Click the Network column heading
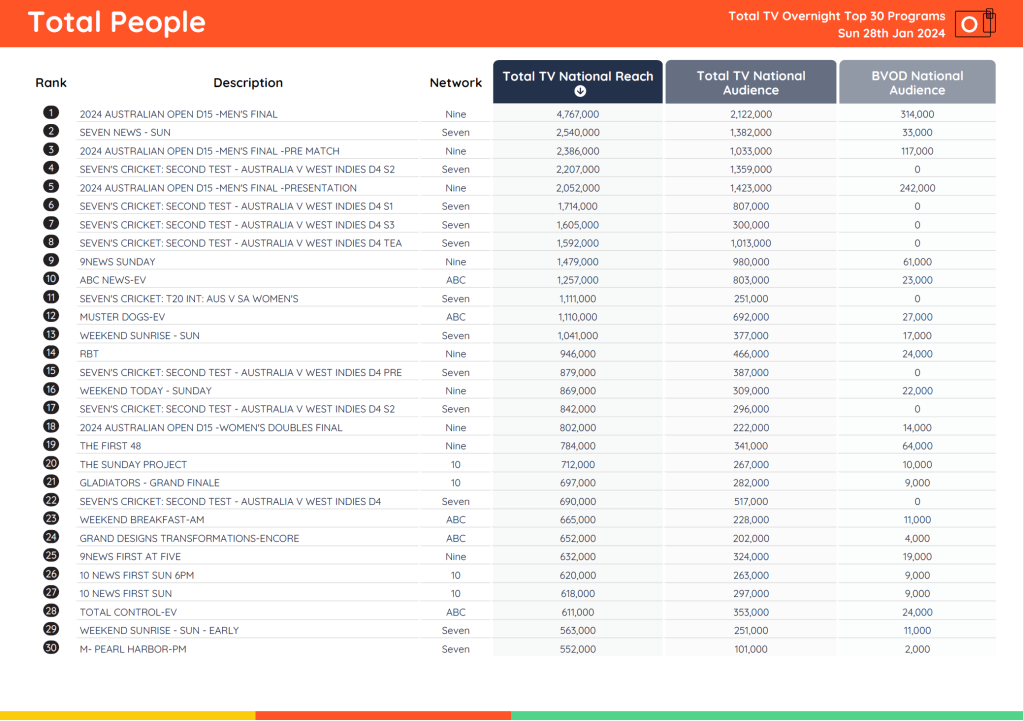This screenshot has height=721, width=1024. [456, 83]
